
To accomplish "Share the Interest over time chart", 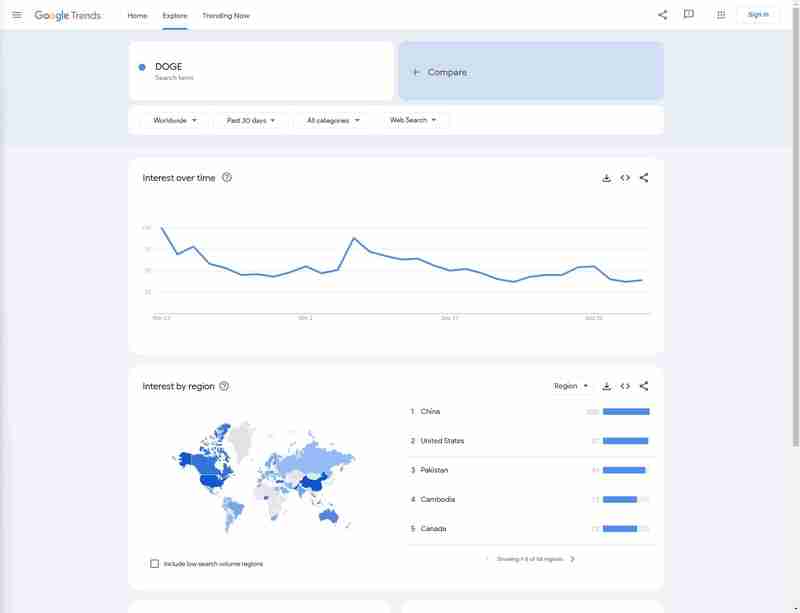I will [644, 178].
